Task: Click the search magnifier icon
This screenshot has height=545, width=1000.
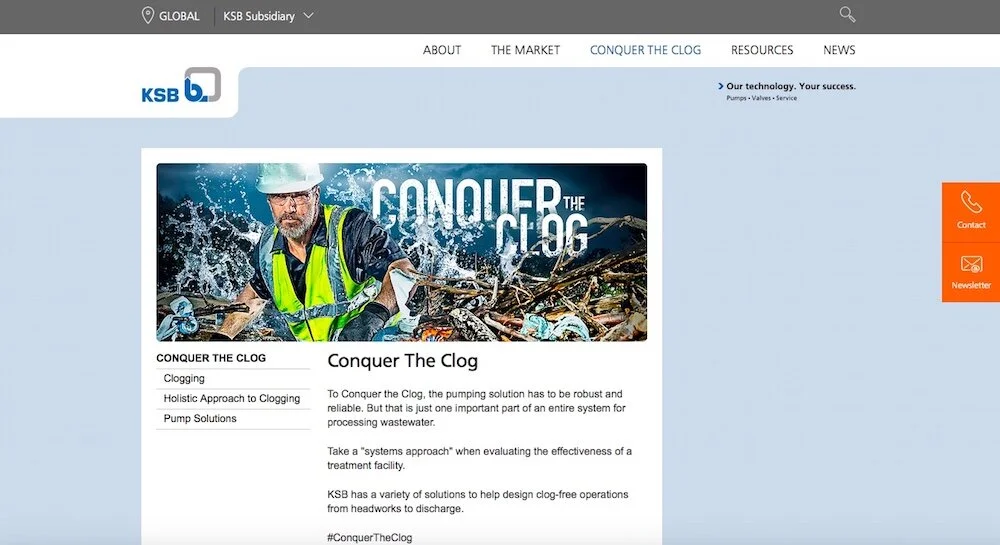Action: click(847, 15)
